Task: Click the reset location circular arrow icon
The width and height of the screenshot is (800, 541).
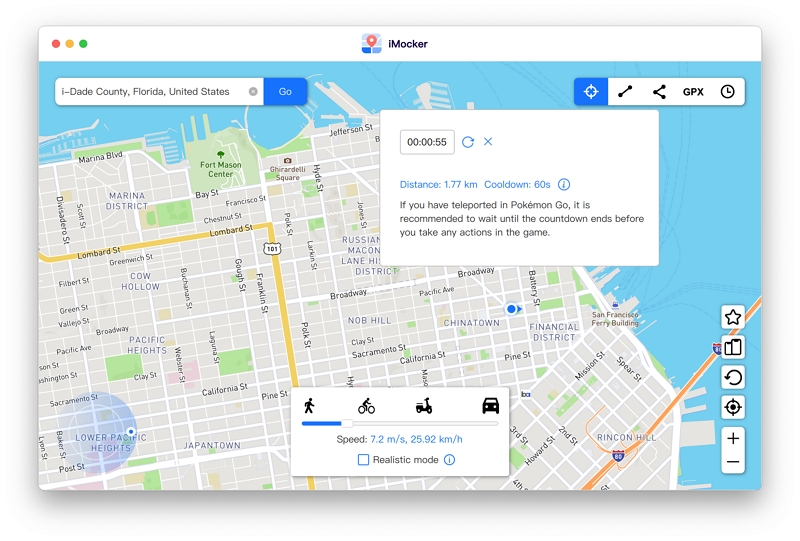Action: (x=733, y=378)
